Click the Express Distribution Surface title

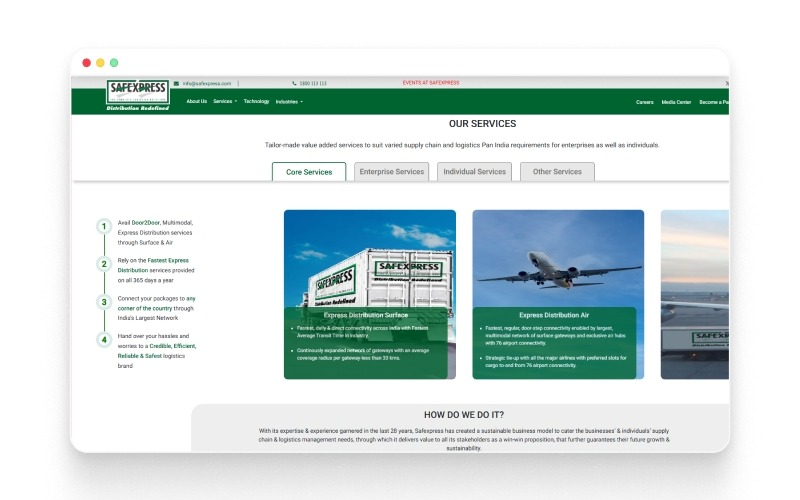click(x=366, y=315)
